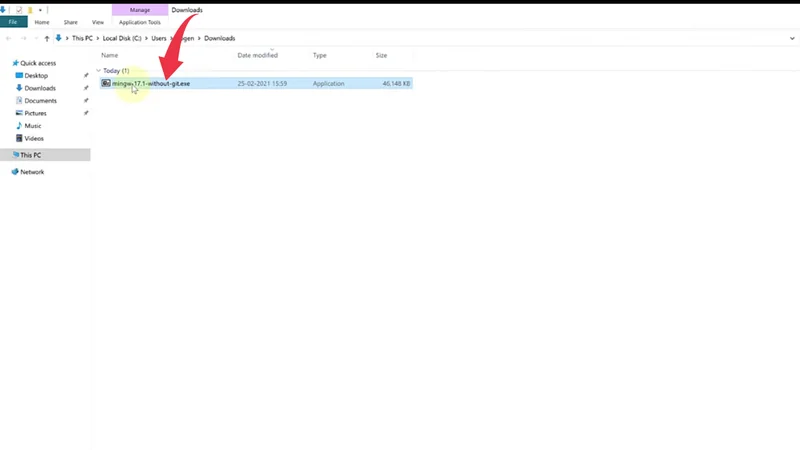Open the File menu
Screen dimensions: 800x450
point(13,21)
